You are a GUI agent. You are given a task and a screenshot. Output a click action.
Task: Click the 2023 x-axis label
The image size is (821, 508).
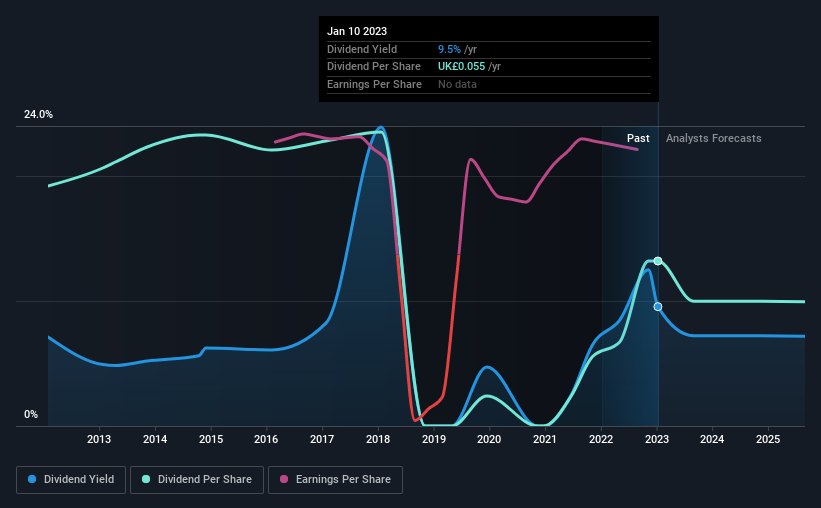(x=657, y=439)
